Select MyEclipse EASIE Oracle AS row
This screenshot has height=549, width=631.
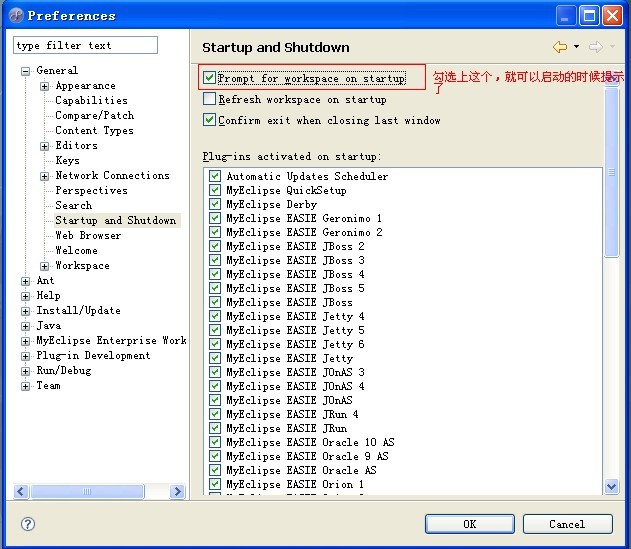tap(301, 470)
